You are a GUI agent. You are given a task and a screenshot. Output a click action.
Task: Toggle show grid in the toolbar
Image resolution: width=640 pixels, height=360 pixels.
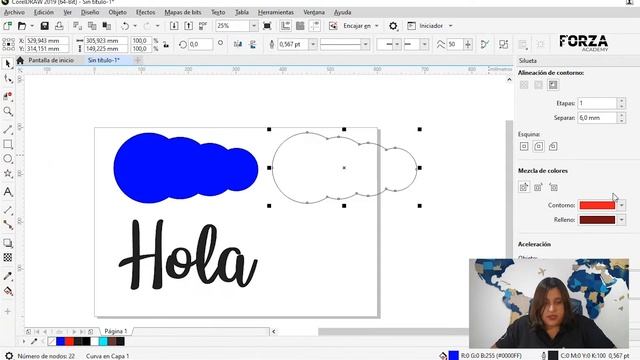coord(300,26)
